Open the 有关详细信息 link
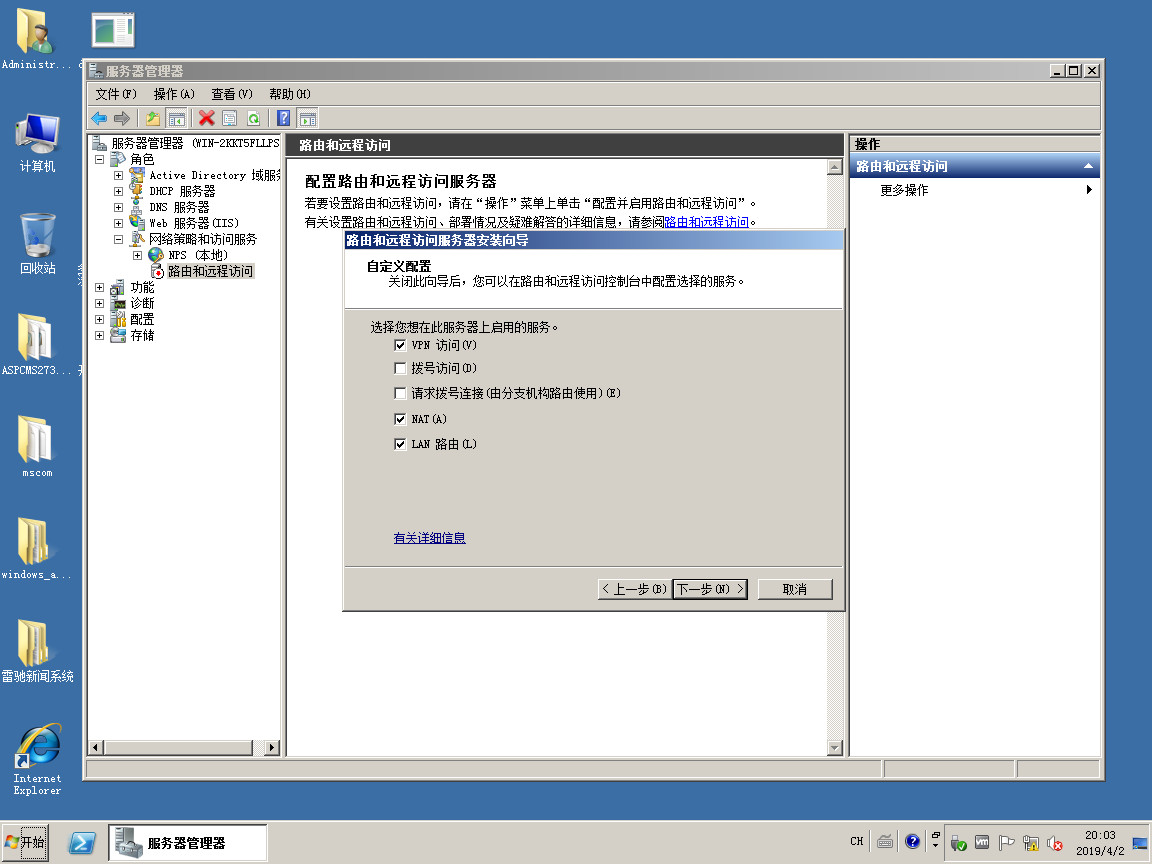This screenshot has width=1152, height=864. tap(429, 538)
